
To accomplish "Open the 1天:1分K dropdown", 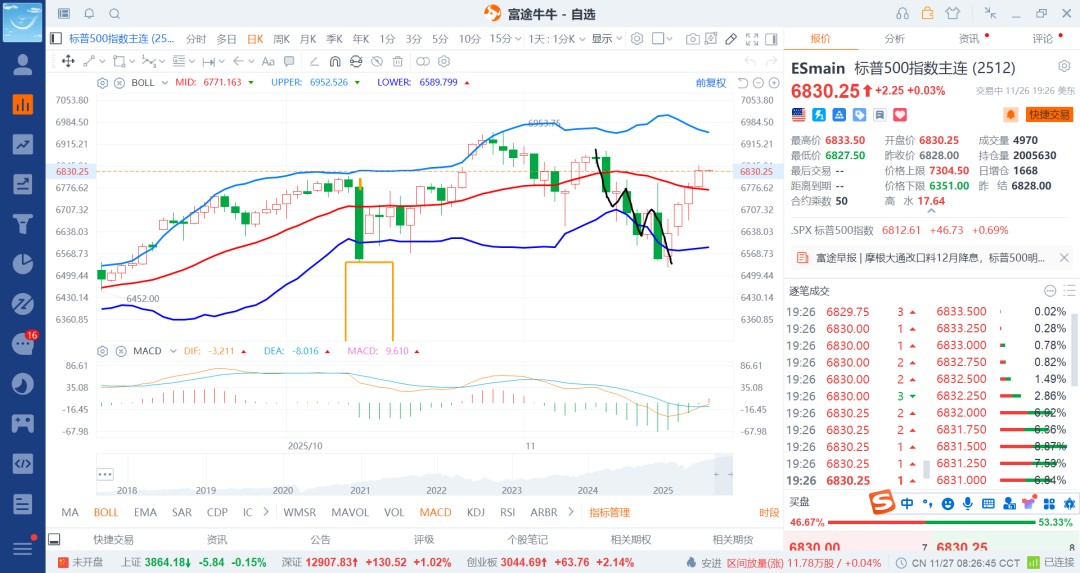I will click(x=557, y=39).
